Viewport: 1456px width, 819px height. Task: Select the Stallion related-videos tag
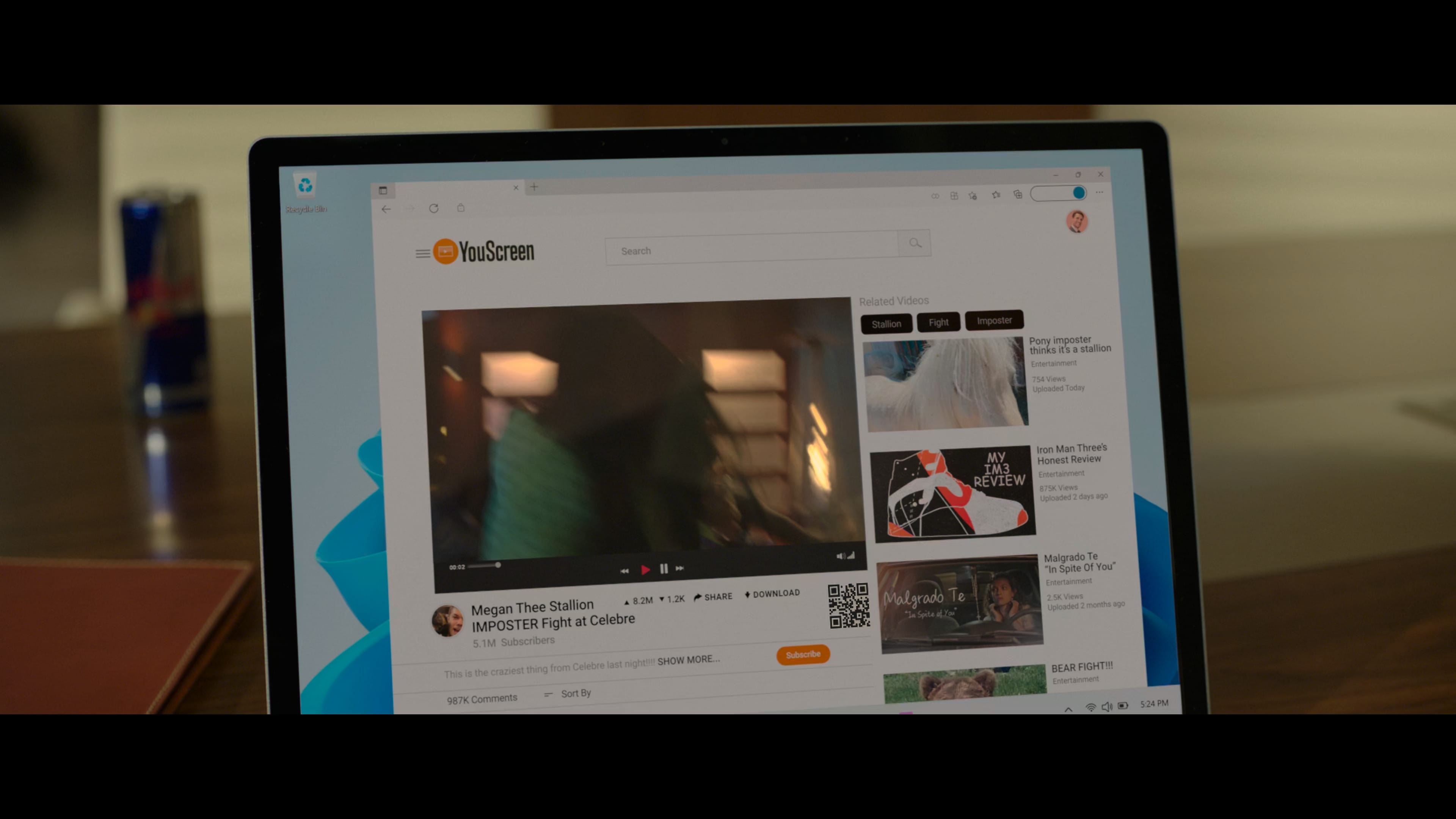(x=886, y=324)
